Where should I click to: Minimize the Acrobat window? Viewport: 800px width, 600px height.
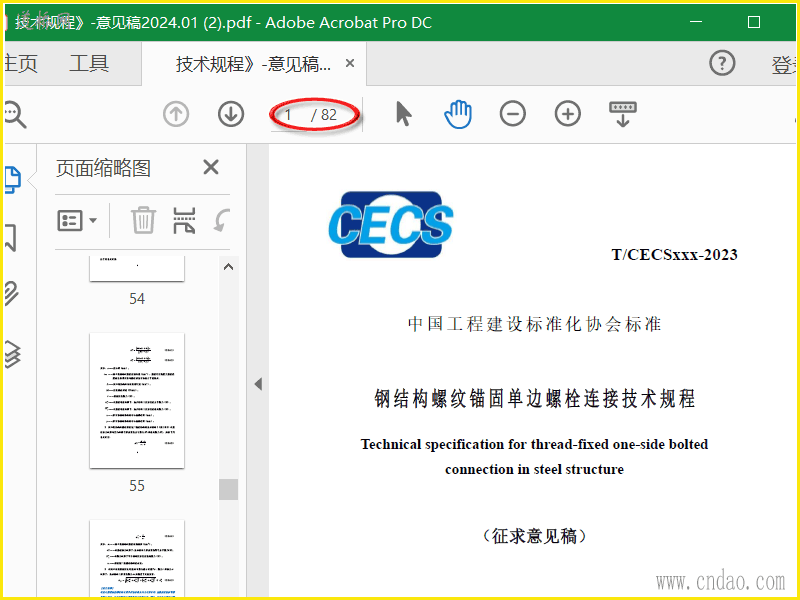(696, 22)
